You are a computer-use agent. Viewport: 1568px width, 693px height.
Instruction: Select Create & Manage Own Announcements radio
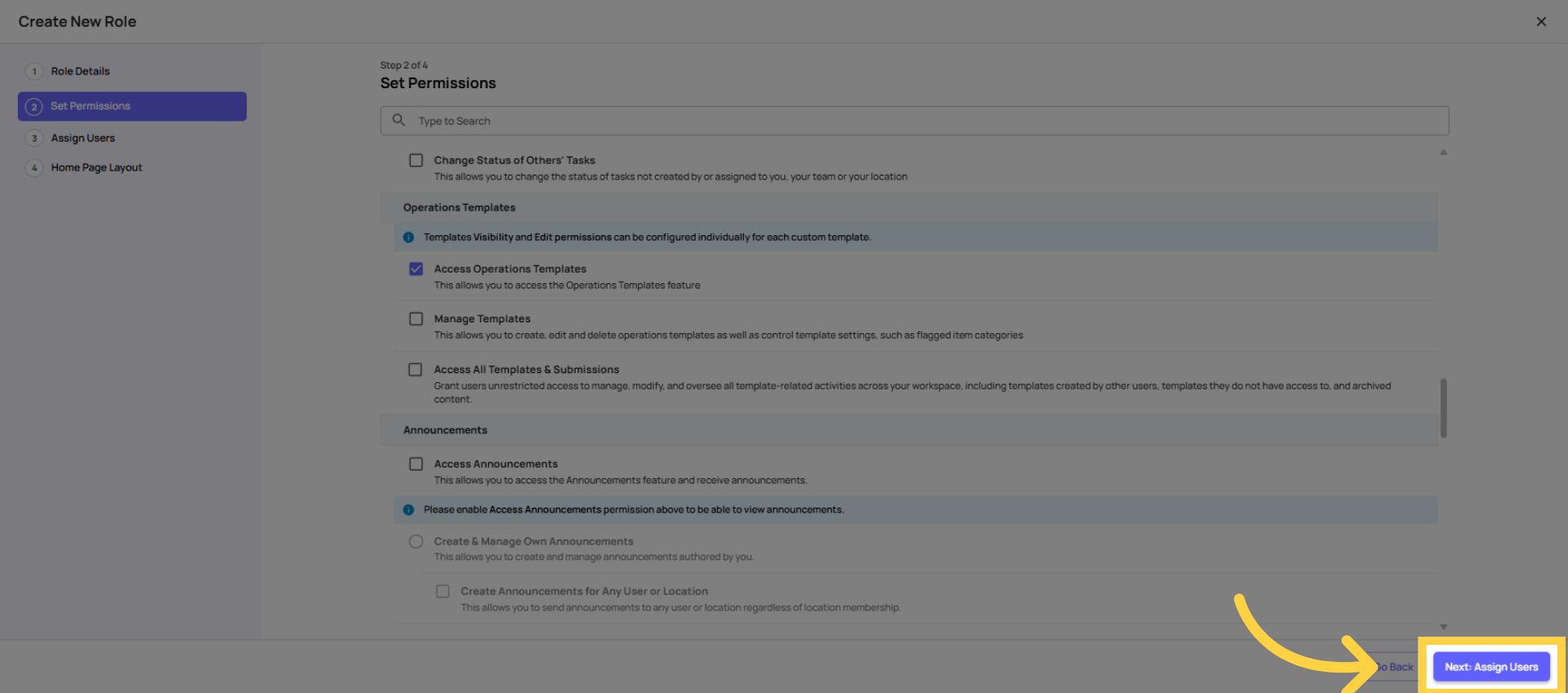pos(416,542)
